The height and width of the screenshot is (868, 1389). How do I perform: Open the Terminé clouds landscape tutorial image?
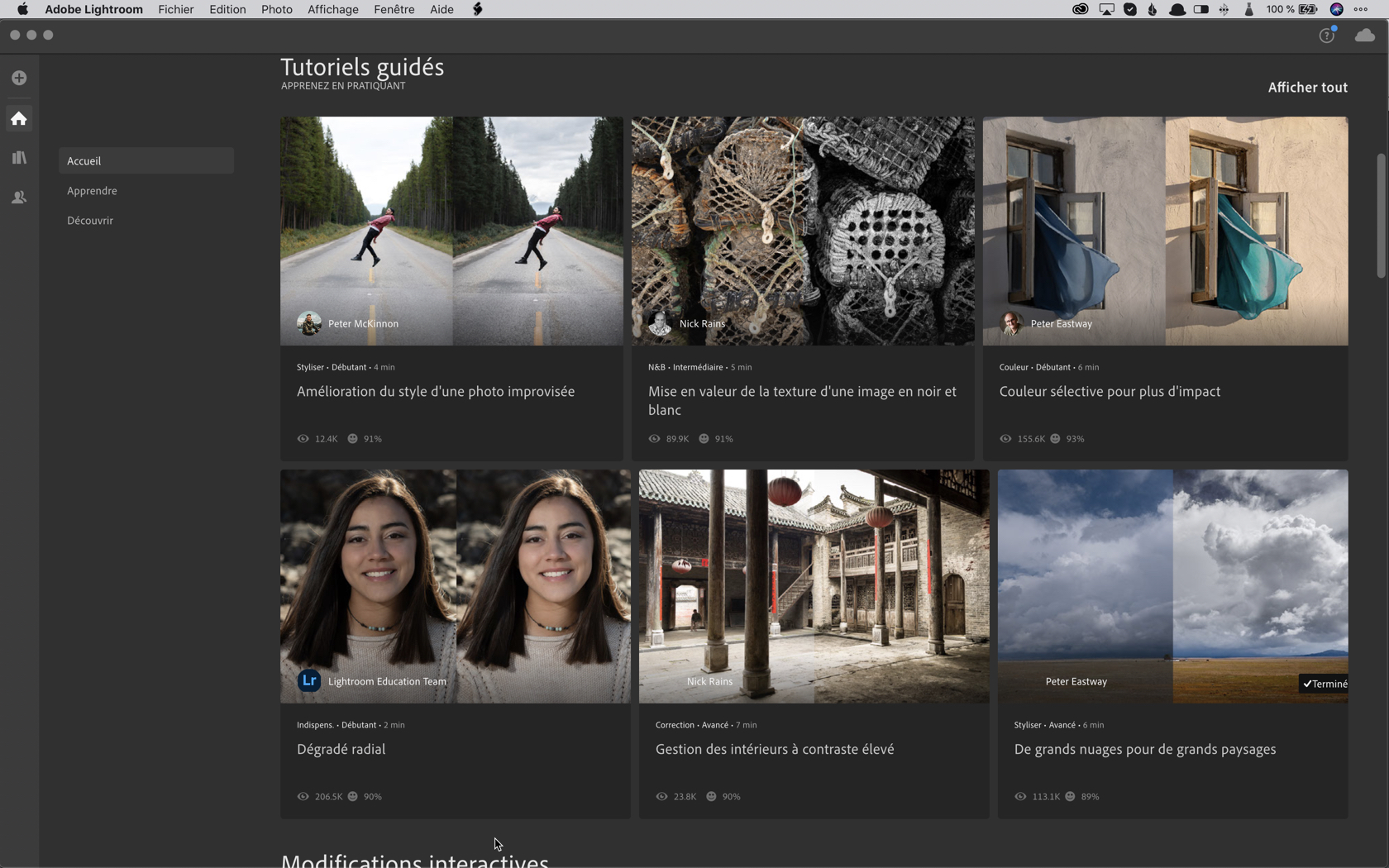tap(1172, 586)
